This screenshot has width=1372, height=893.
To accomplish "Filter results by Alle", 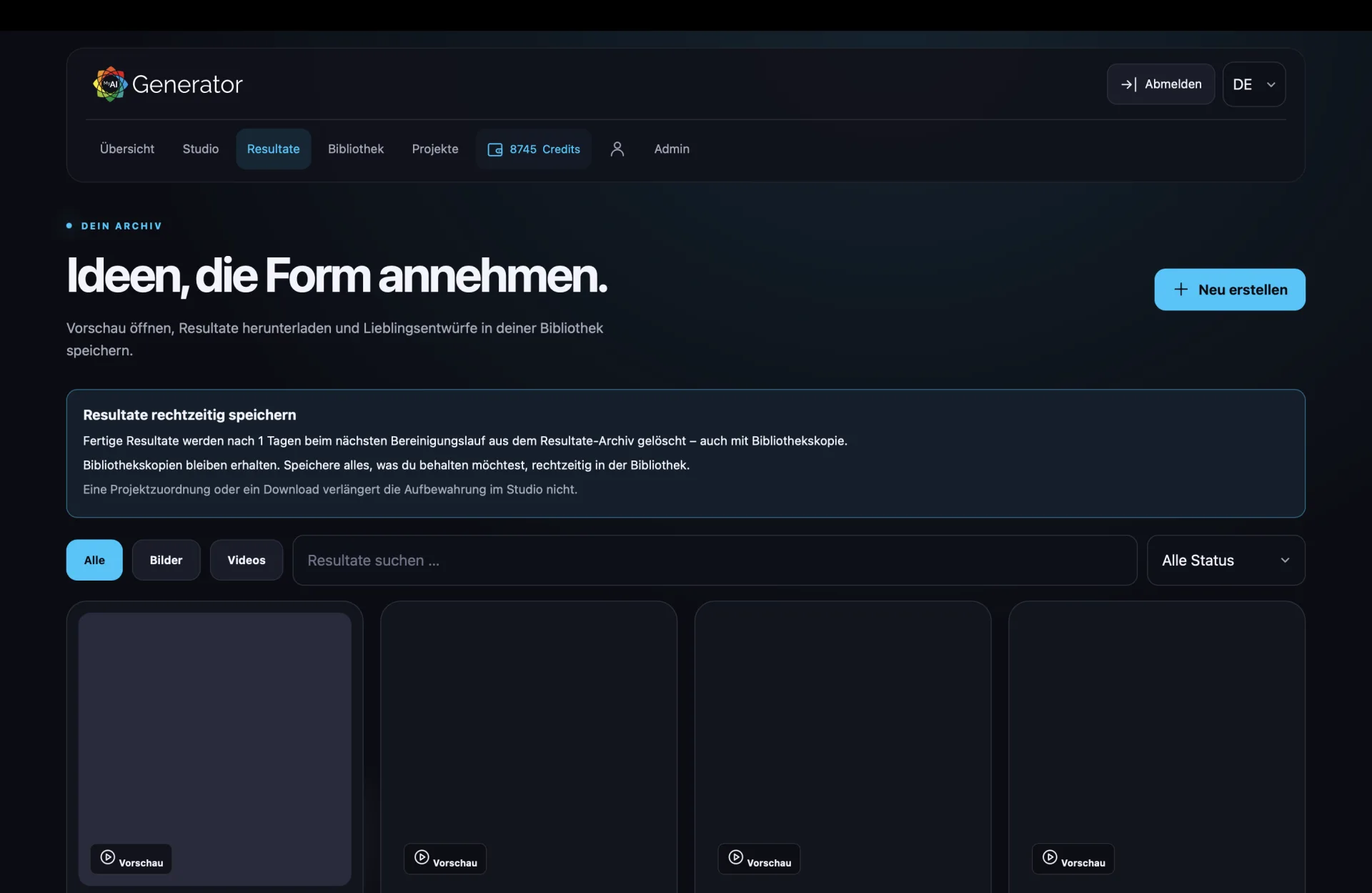I will coord(94,560).
